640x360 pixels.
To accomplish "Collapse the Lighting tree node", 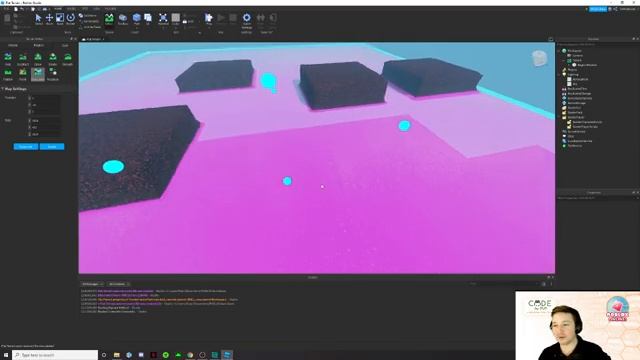I will [x=559, y=74].
